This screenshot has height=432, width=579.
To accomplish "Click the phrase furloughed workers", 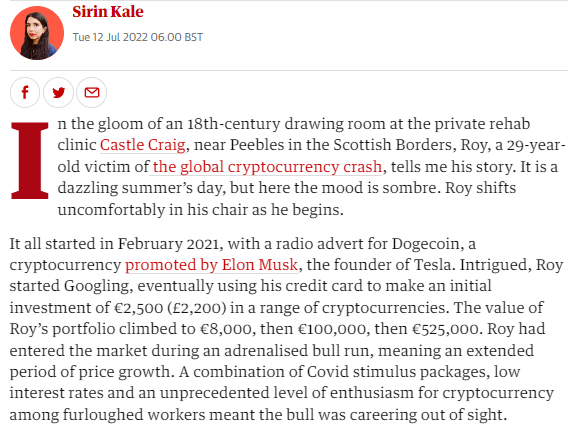I will (134, 415).
